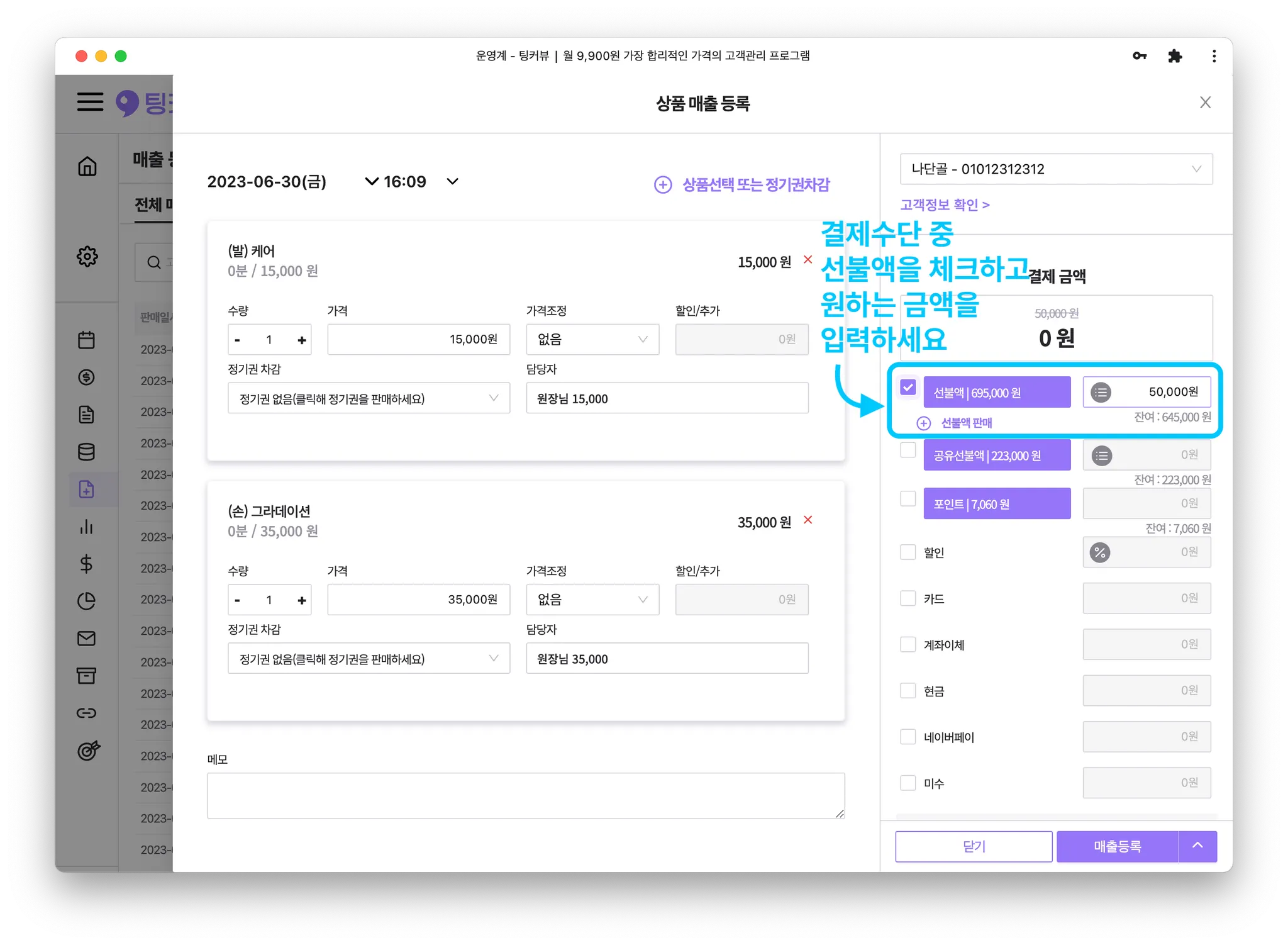Image resolution: width=1288 pixels, height=945 pixels.
Task: Click the key icon in title bar
Action: (1139, 56)
